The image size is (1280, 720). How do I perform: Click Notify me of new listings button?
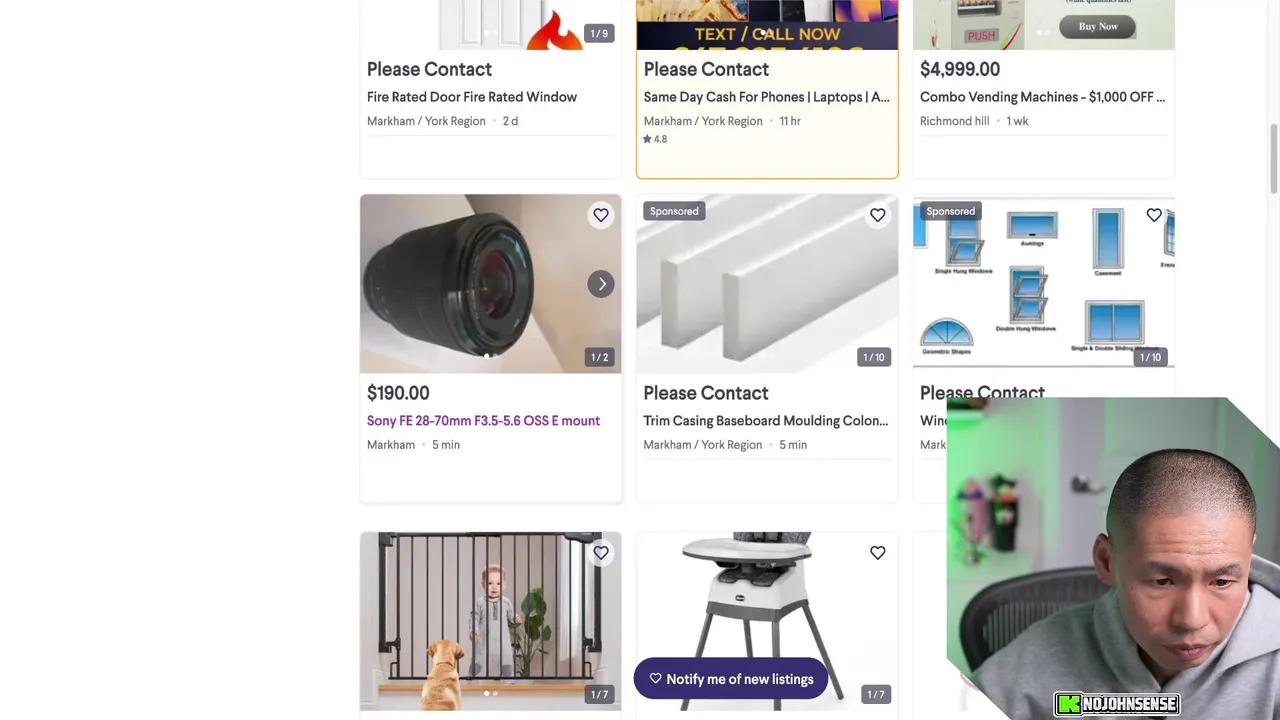731,679
